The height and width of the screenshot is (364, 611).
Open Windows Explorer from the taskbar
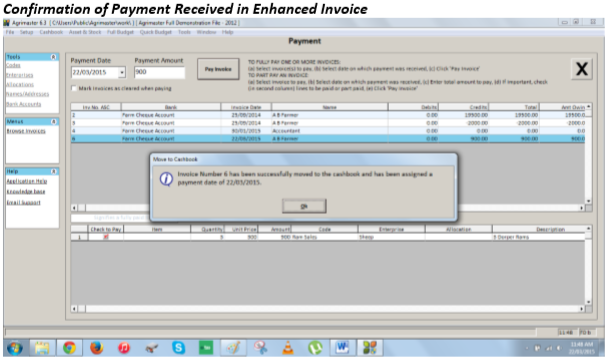click(42, 348)
